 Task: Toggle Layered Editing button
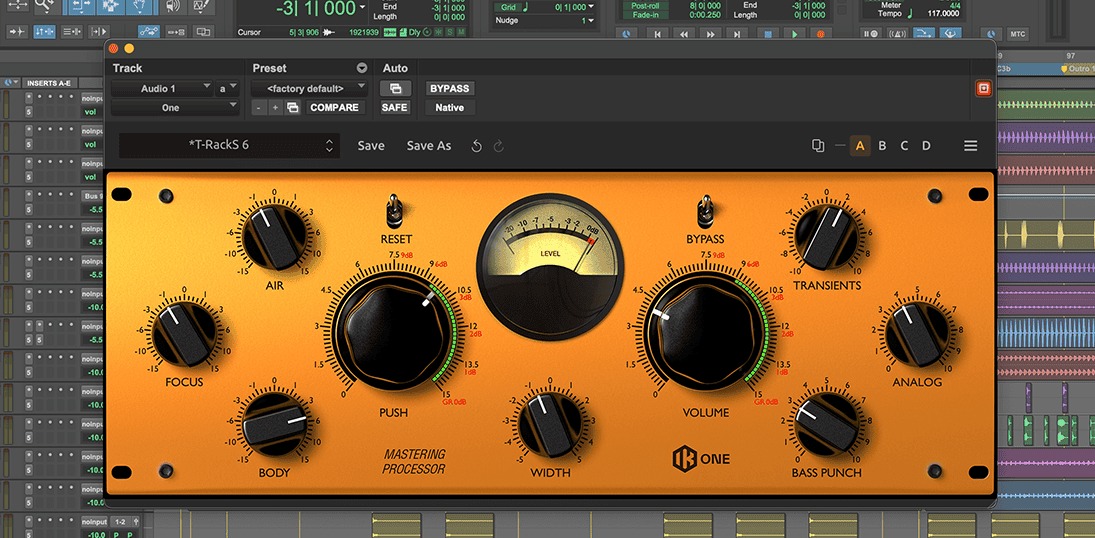point(203,31)
